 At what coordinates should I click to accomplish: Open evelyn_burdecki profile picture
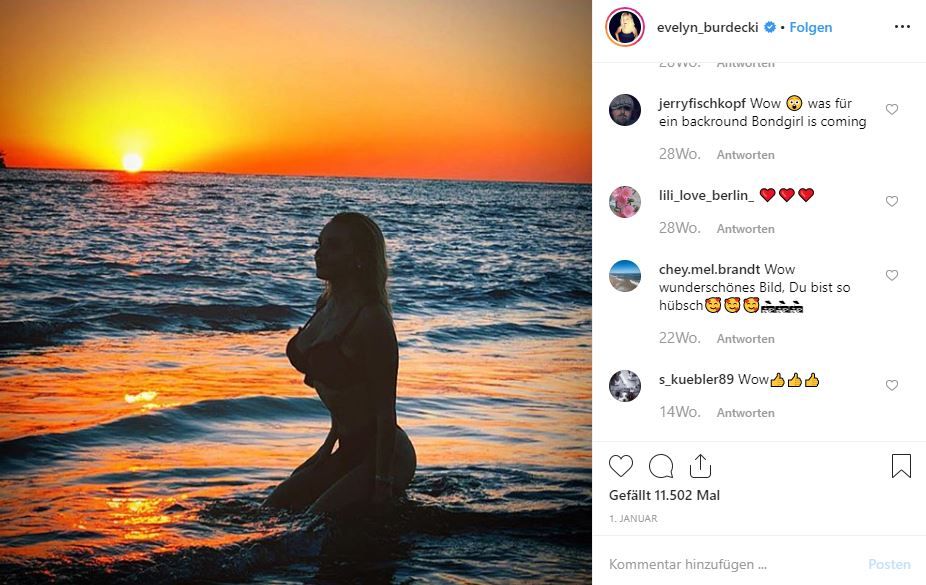click(x=625, y=27)
